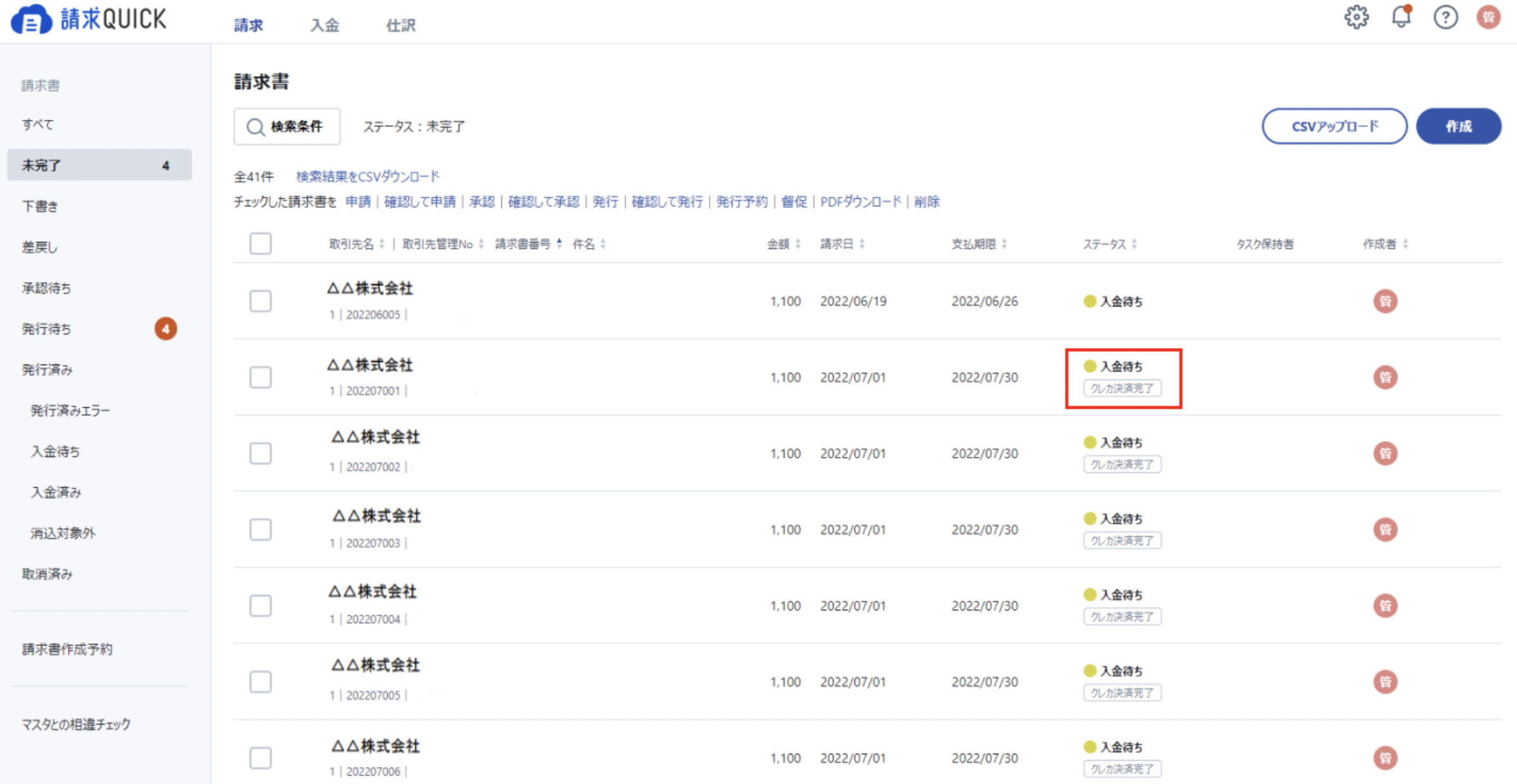Screen dimensions: 1517x784
Task: Open the settings gear icon
Action: (x=1356, y=17)
